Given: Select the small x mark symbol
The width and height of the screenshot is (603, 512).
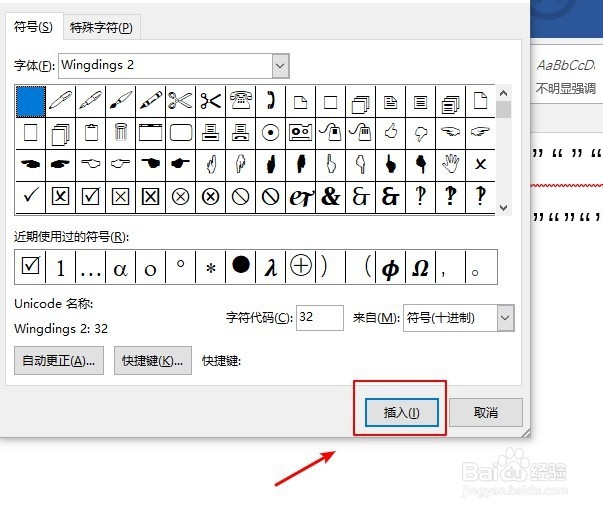Looking at the screenshot, I should point(481,165).
